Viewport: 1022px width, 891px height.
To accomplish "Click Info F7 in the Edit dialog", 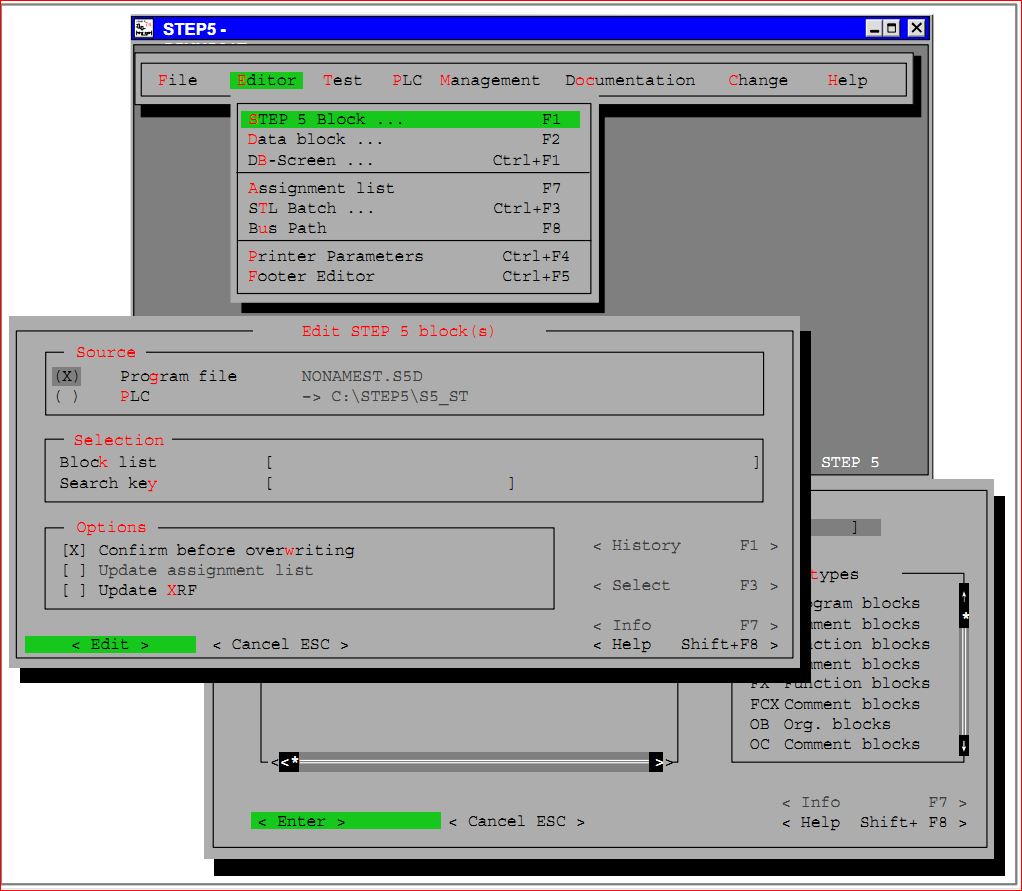I will 685,626.
